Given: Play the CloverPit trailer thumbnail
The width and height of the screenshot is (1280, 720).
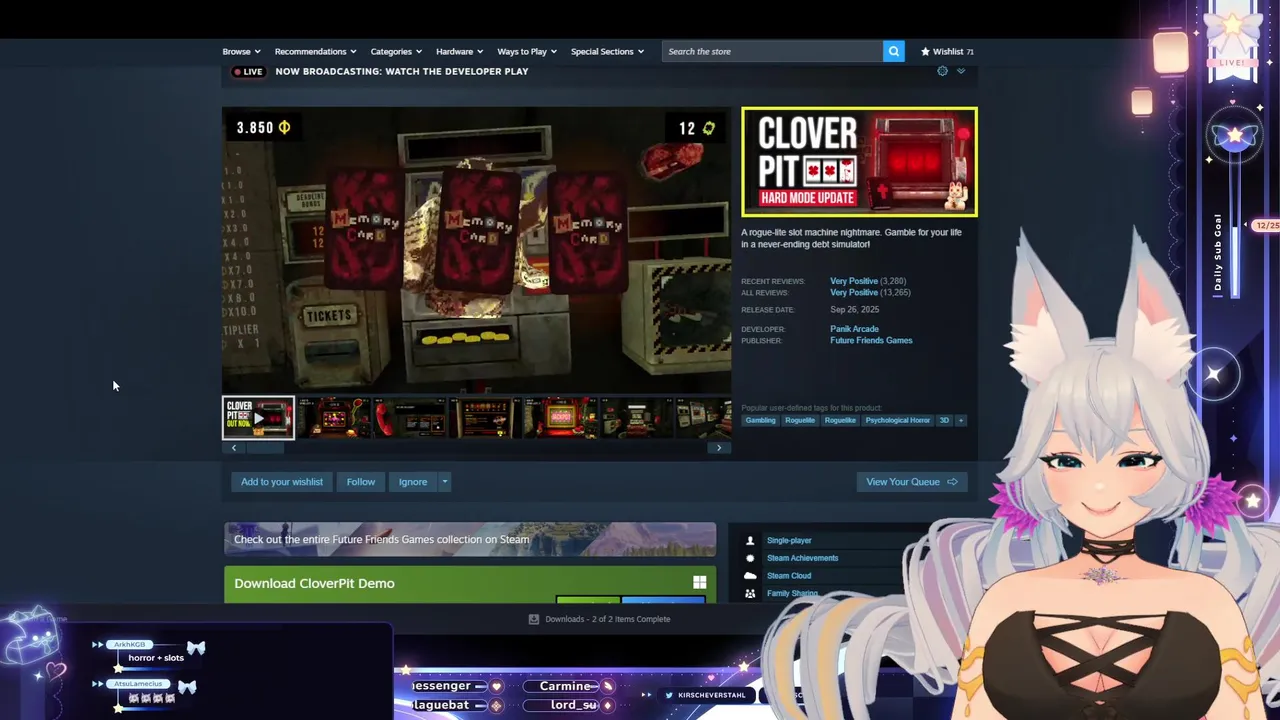Looking at the screenshot, I should pyautogui.click(x=258, y=418).
